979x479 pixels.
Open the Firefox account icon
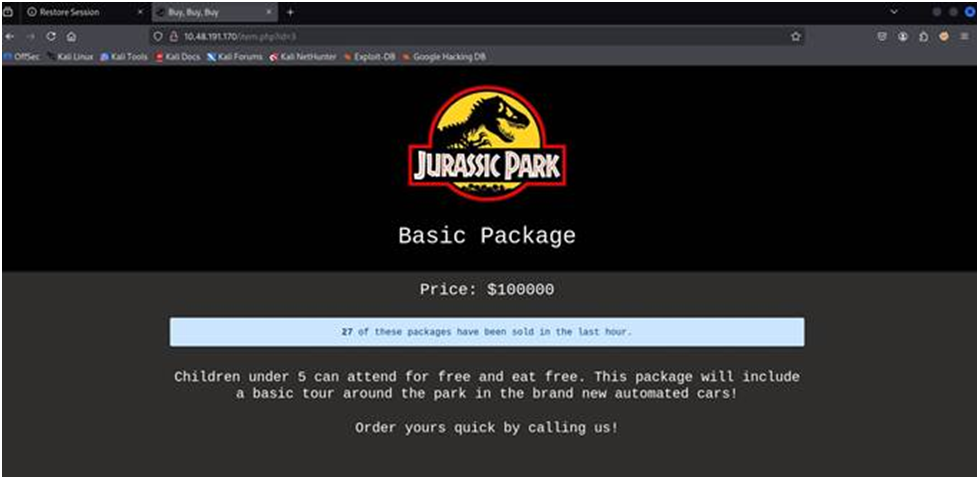903,37
